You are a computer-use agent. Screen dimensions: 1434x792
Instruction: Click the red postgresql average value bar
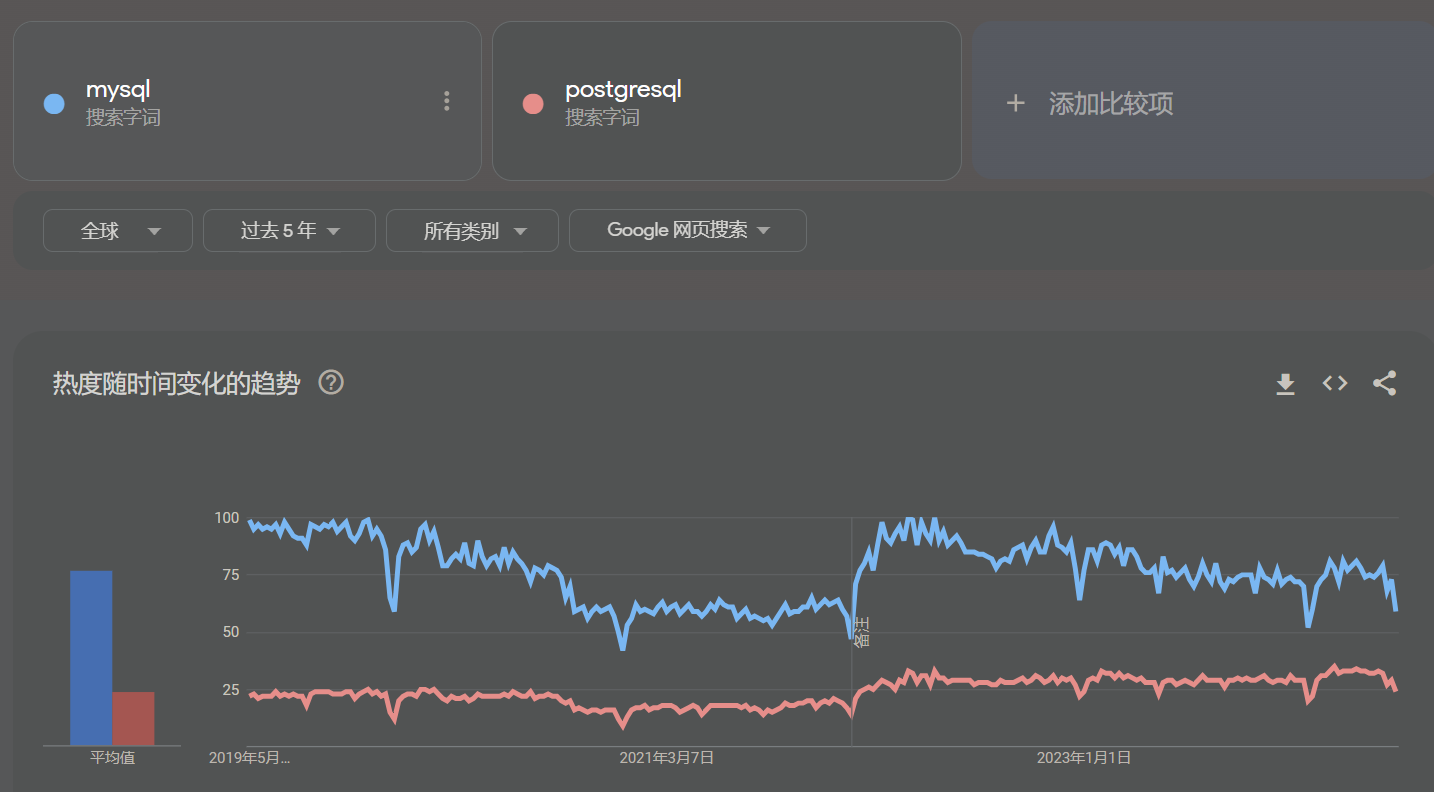click(135, 715)
